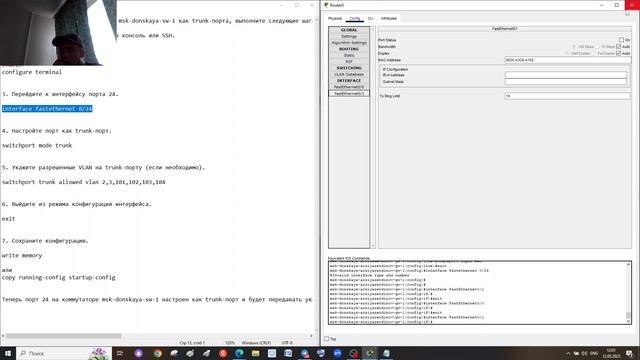This screenshot has width=640, height=360.
Task: Click 'copy running-config startup-config' line
Action: click(x=58, y=278)
